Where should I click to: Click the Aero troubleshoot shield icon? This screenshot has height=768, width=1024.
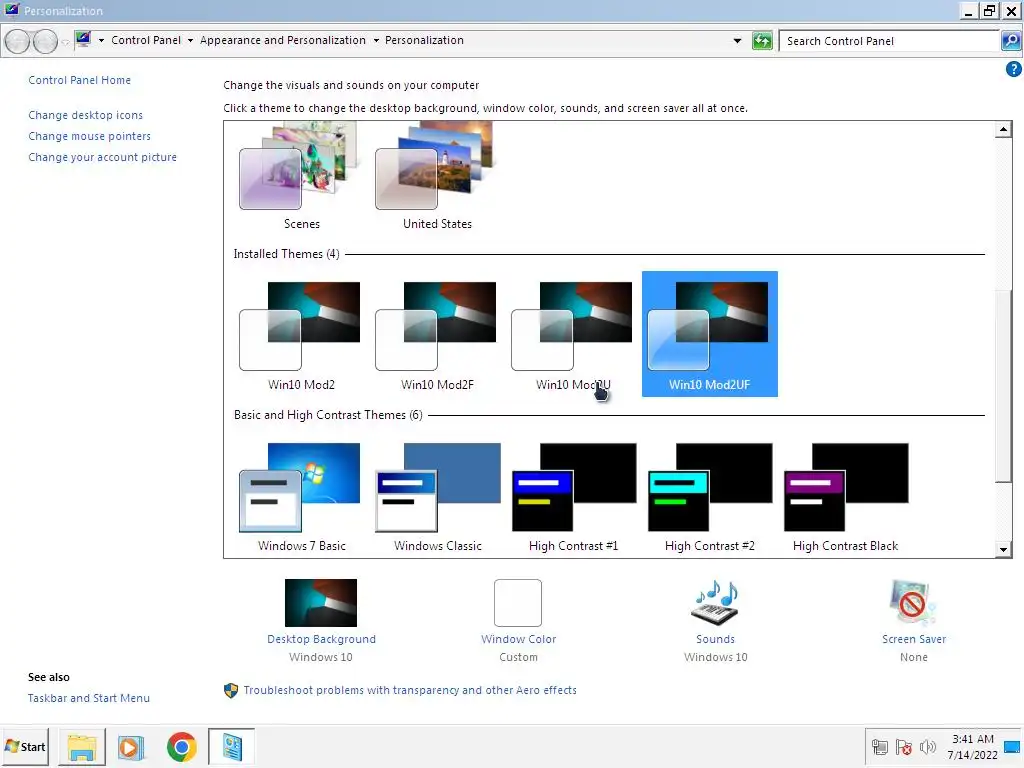(x=231, y=690)
